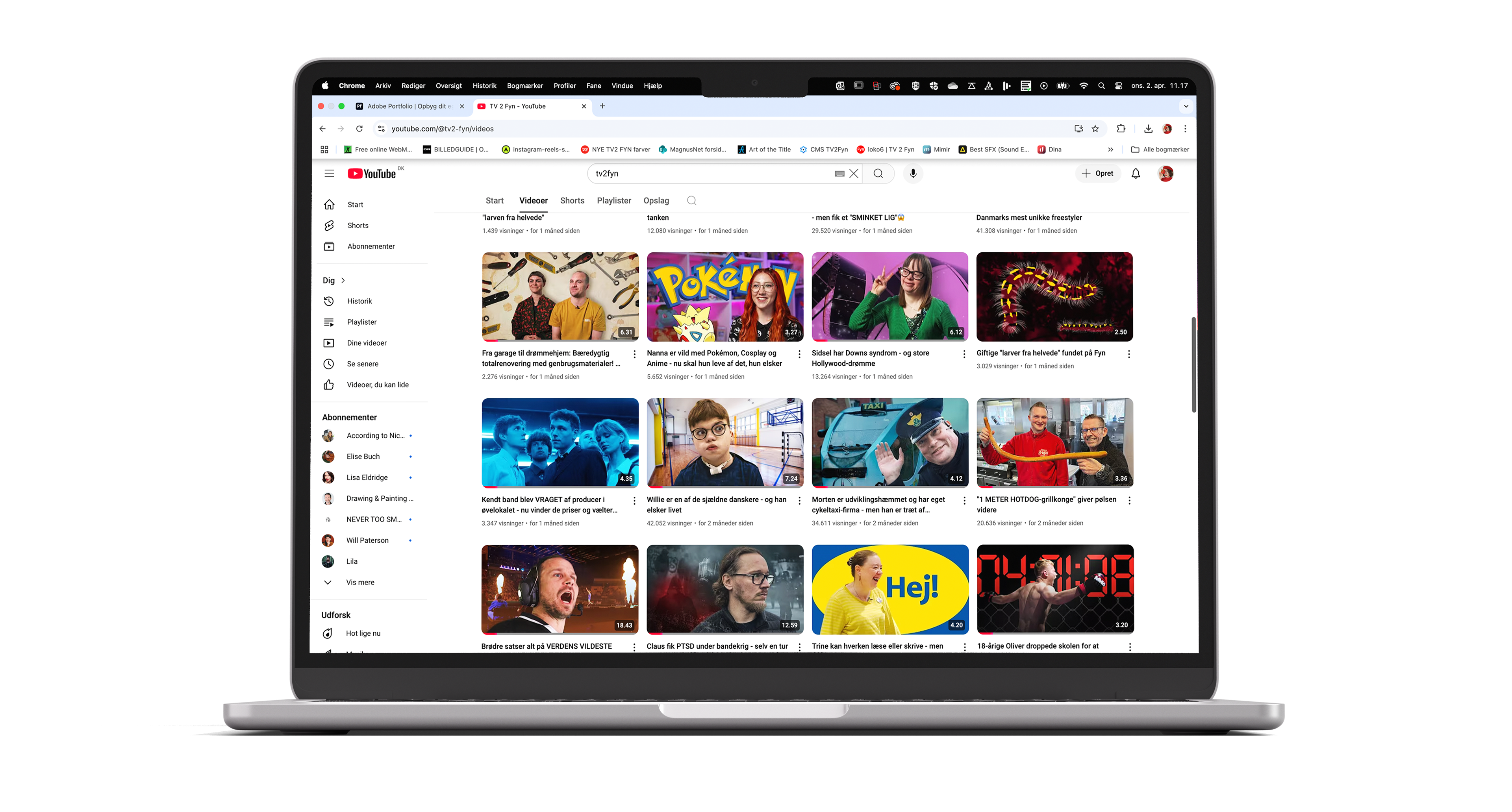
Task: Open macOS date and time ons. 2. apr.
Action: coord(1159,86)
